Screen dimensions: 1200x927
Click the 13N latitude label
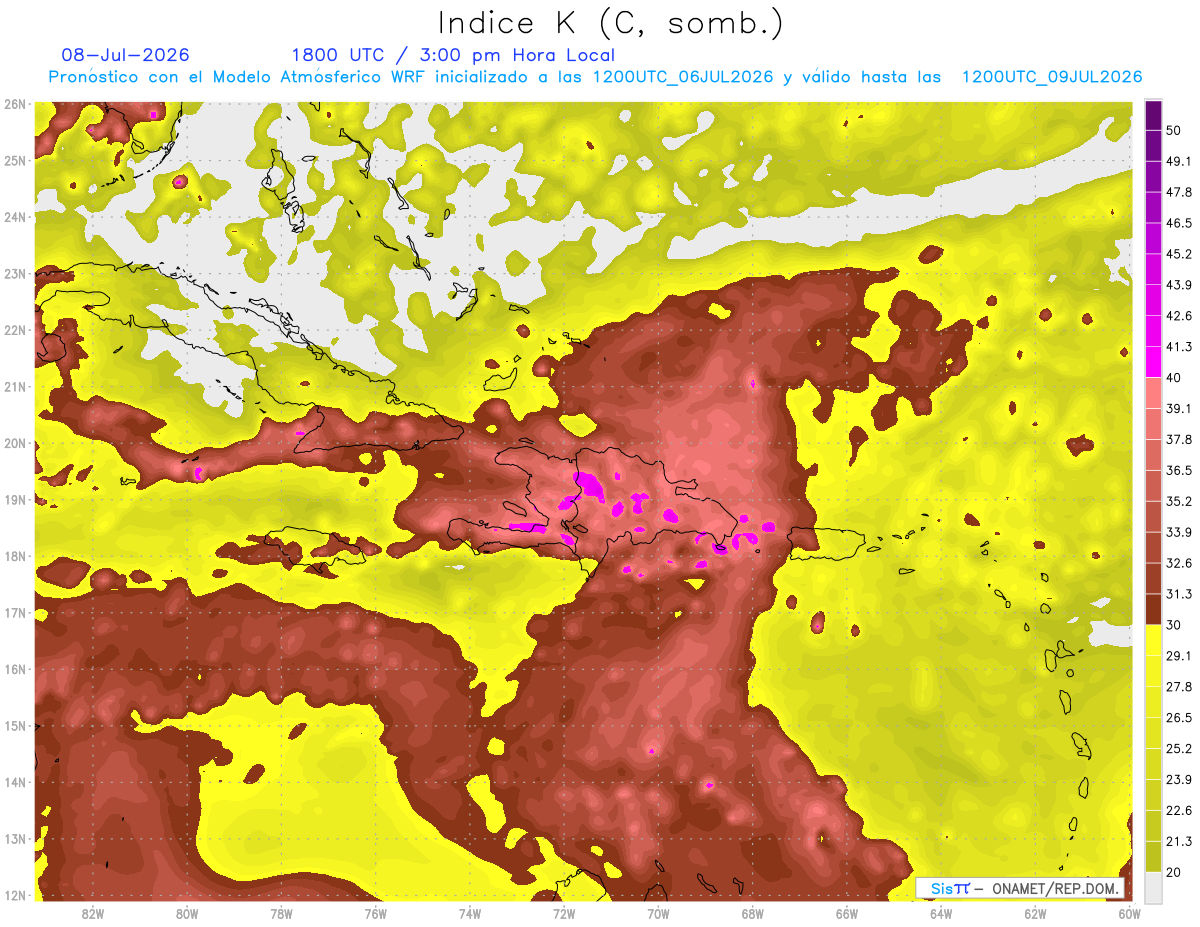click(15, 838)
